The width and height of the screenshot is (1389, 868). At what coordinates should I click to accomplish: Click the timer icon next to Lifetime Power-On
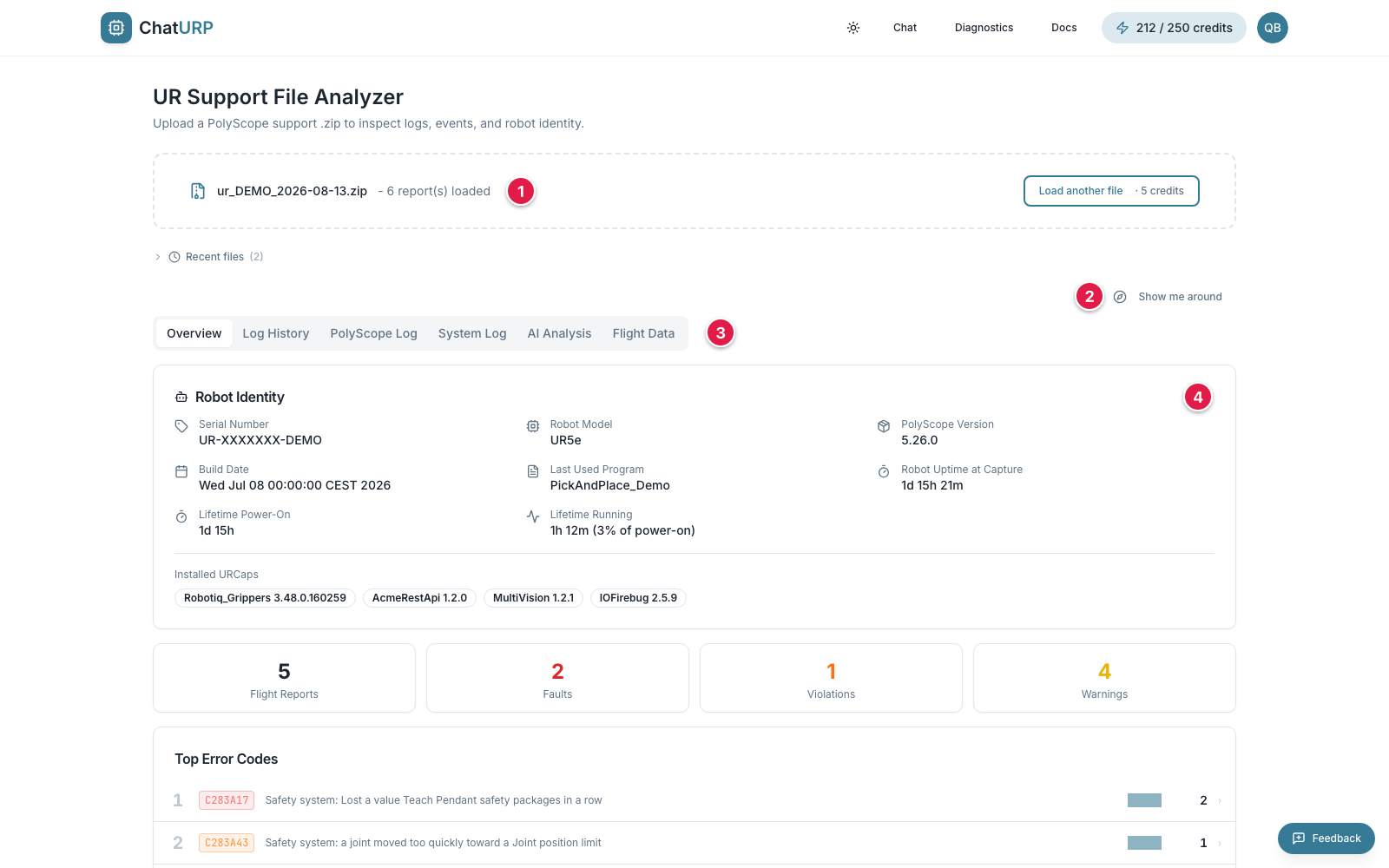click(181, 516)
